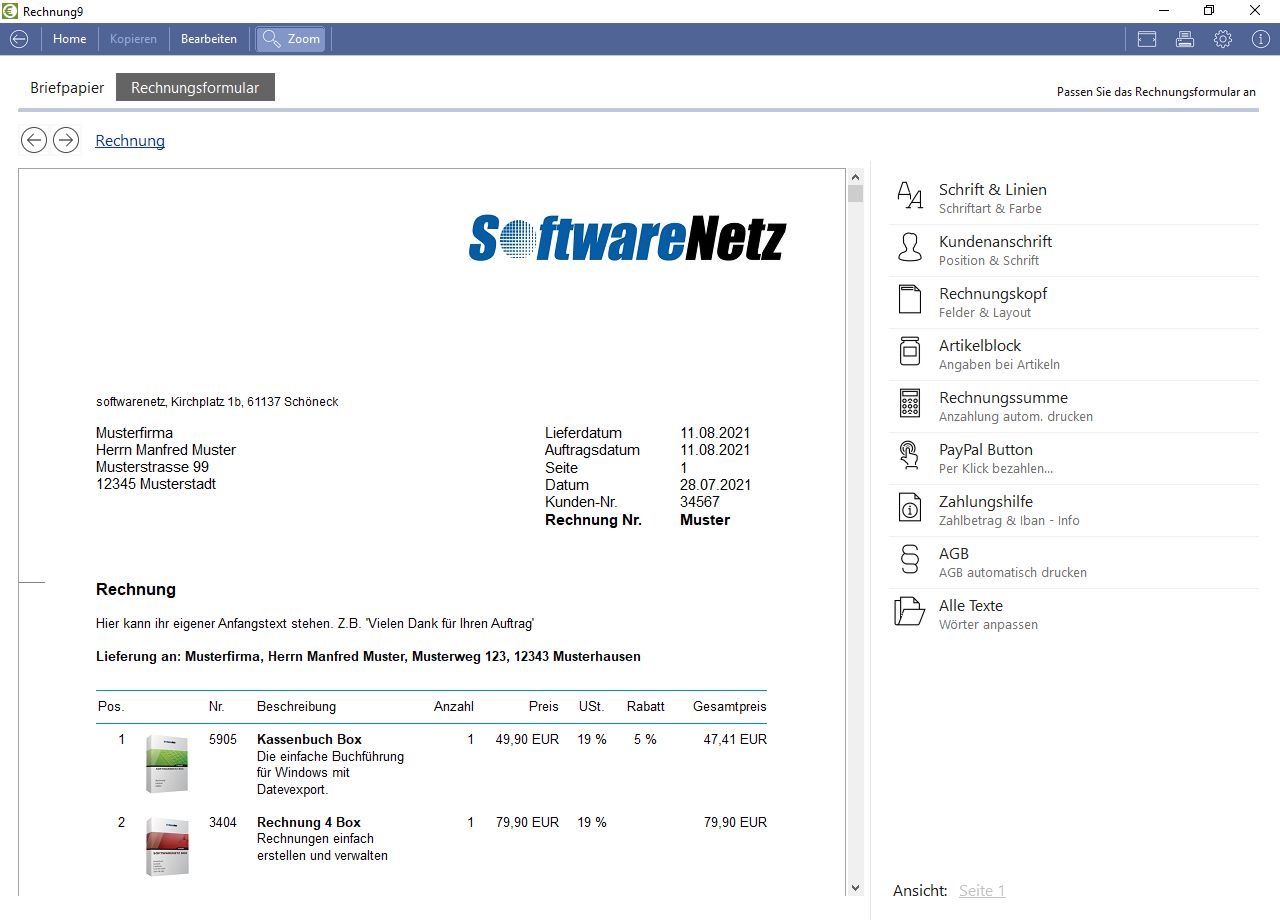Click the Seite 1 view link
Viewport: 1280px width, 920px height.
pos(982,891)
